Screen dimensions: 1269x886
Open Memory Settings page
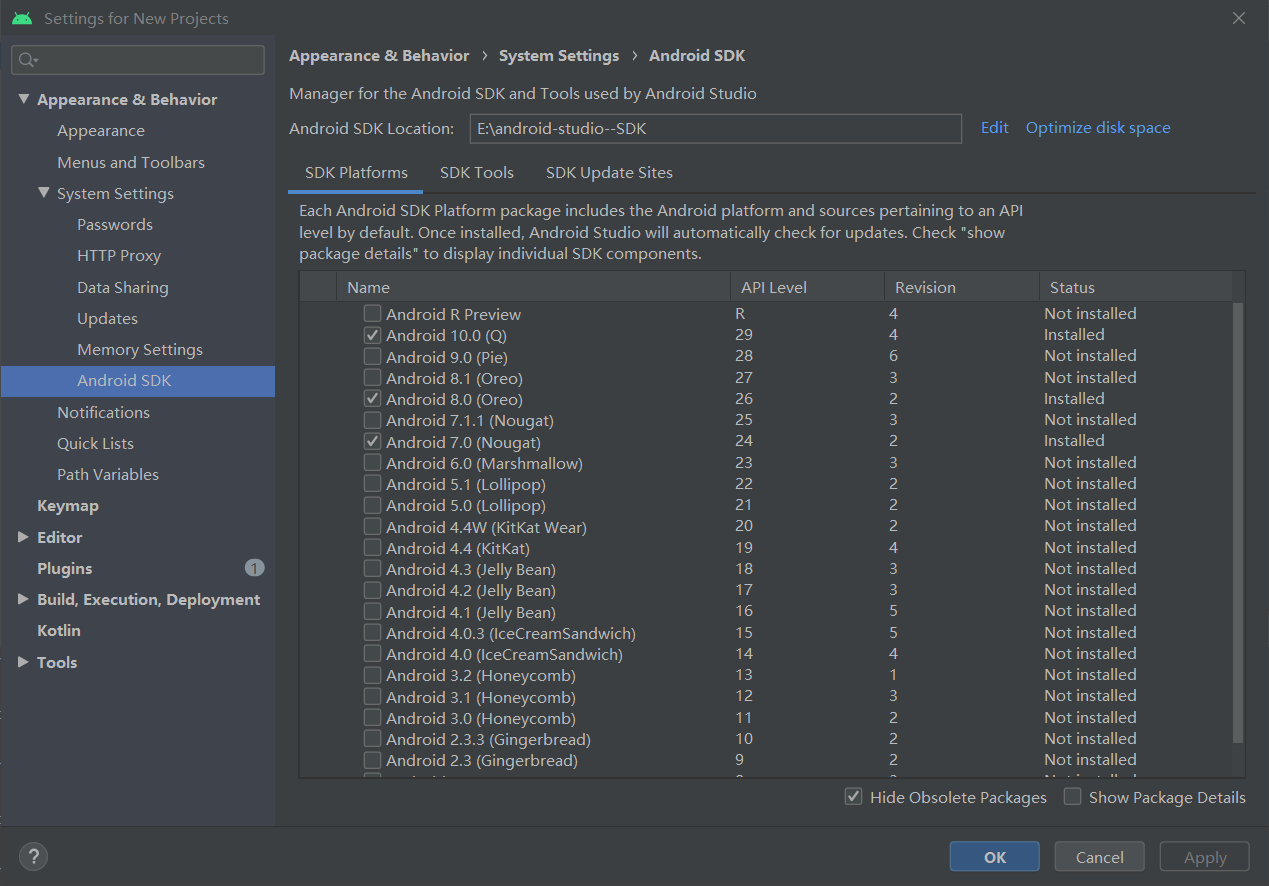(x=140, y=350)
